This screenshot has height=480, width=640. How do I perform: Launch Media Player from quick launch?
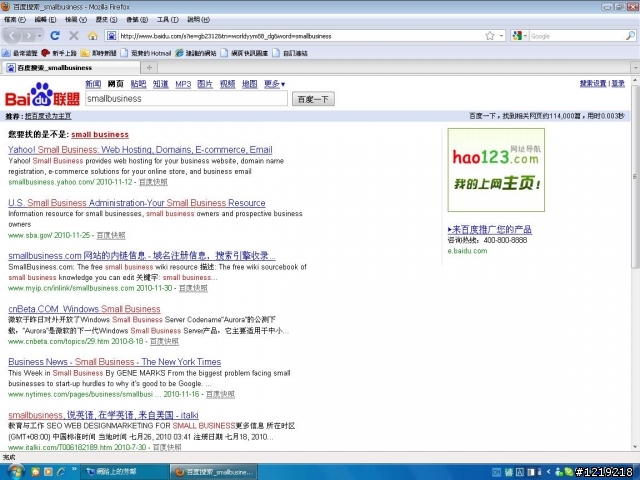[x=48, y=472]
